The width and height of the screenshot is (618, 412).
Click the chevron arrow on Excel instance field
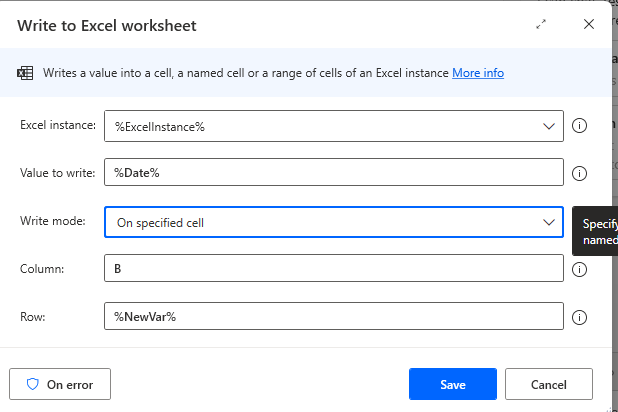point(548,126)
